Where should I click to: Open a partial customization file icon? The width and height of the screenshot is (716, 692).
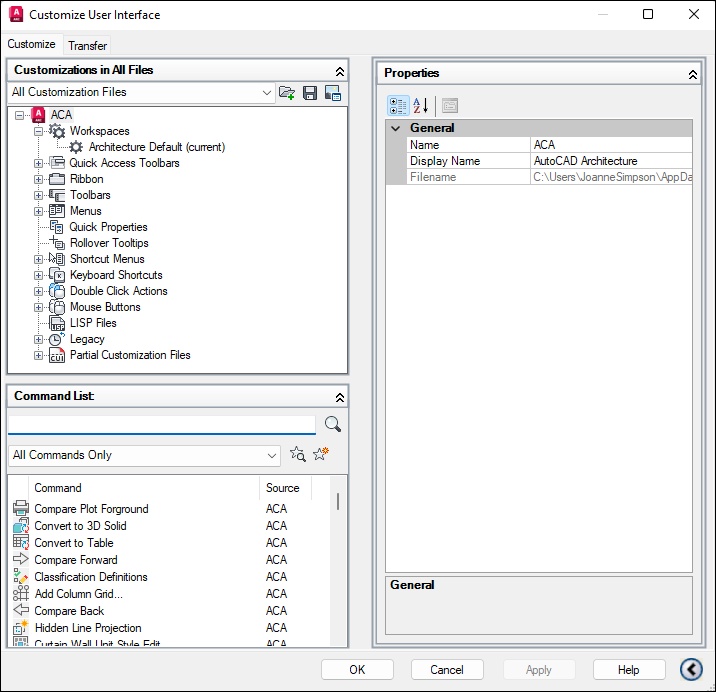(287, 93)
